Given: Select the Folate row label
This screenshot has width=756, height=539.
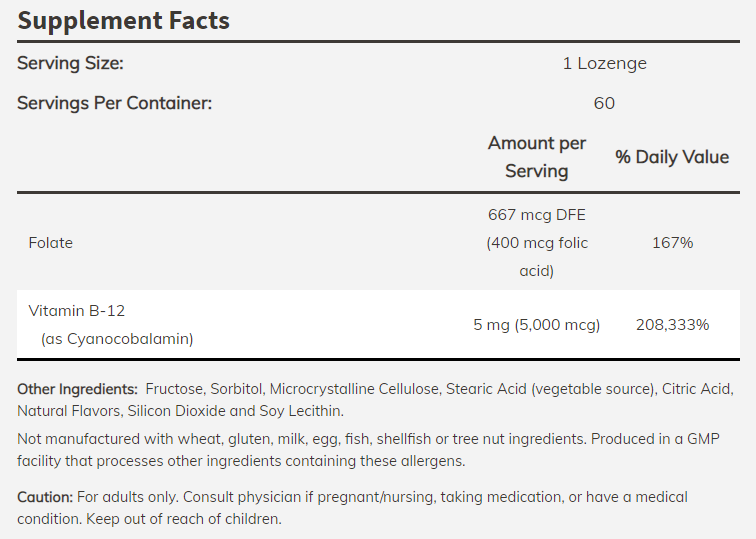Looking at the screenshot, I should coord(51,243).
